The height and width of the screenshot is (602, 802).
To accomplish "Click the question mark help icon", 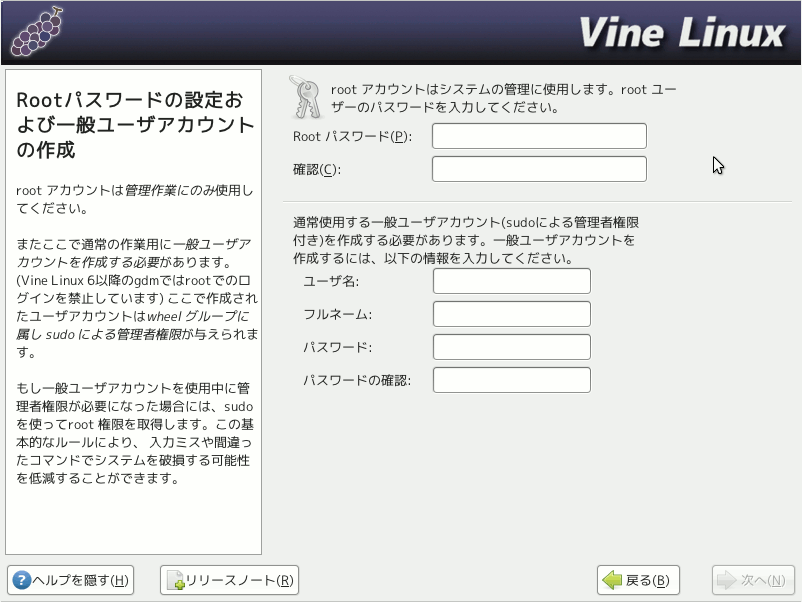I will 21,580.
